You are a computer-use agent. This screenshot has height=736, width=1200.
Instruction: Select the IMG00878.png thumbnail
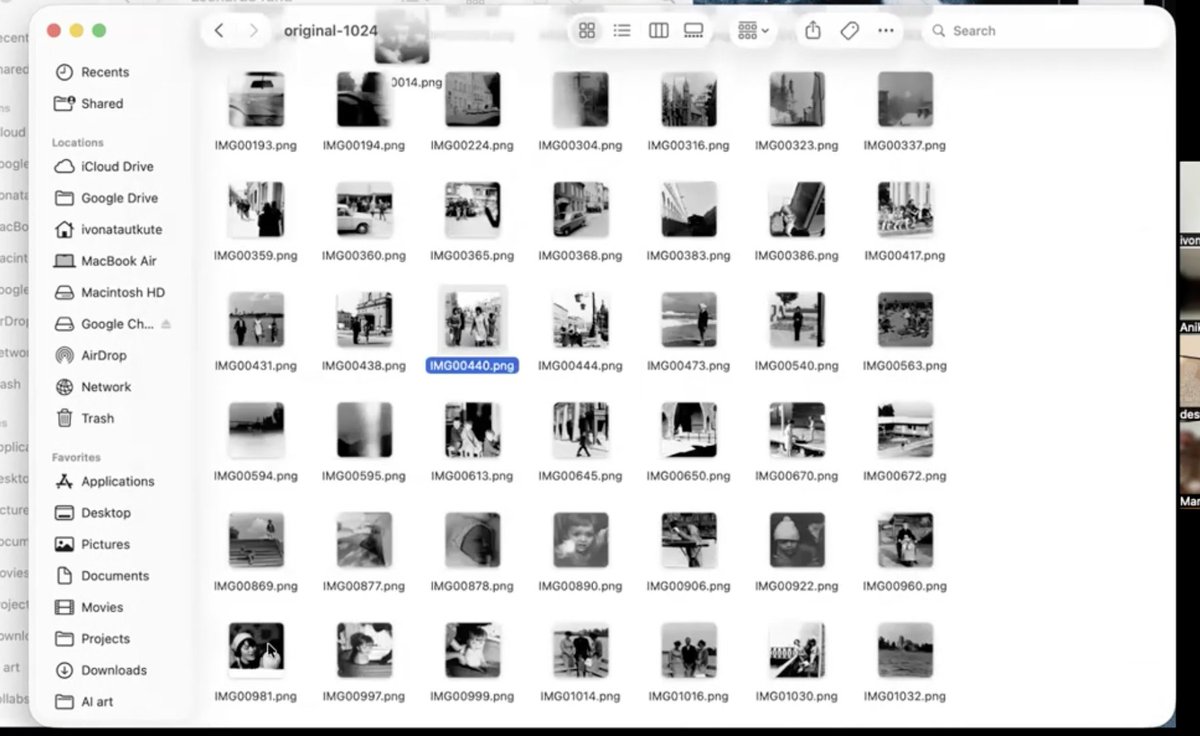(472, 540)
